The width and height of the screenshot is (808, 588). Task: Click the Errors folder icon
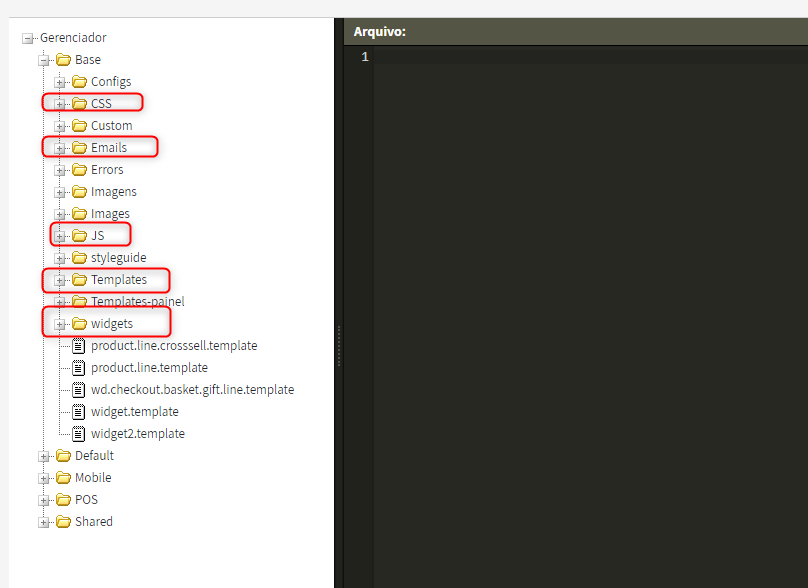tap(79, 170)
